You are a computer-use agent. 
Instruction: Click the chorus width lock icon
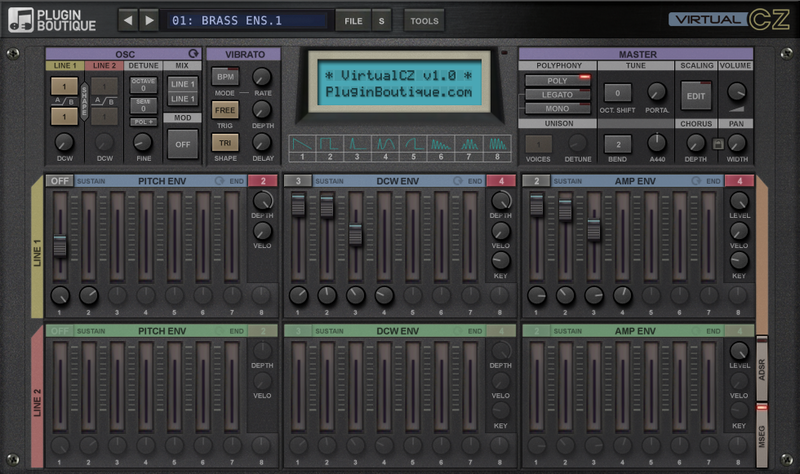pyautogui.click(x=717, y=146)
